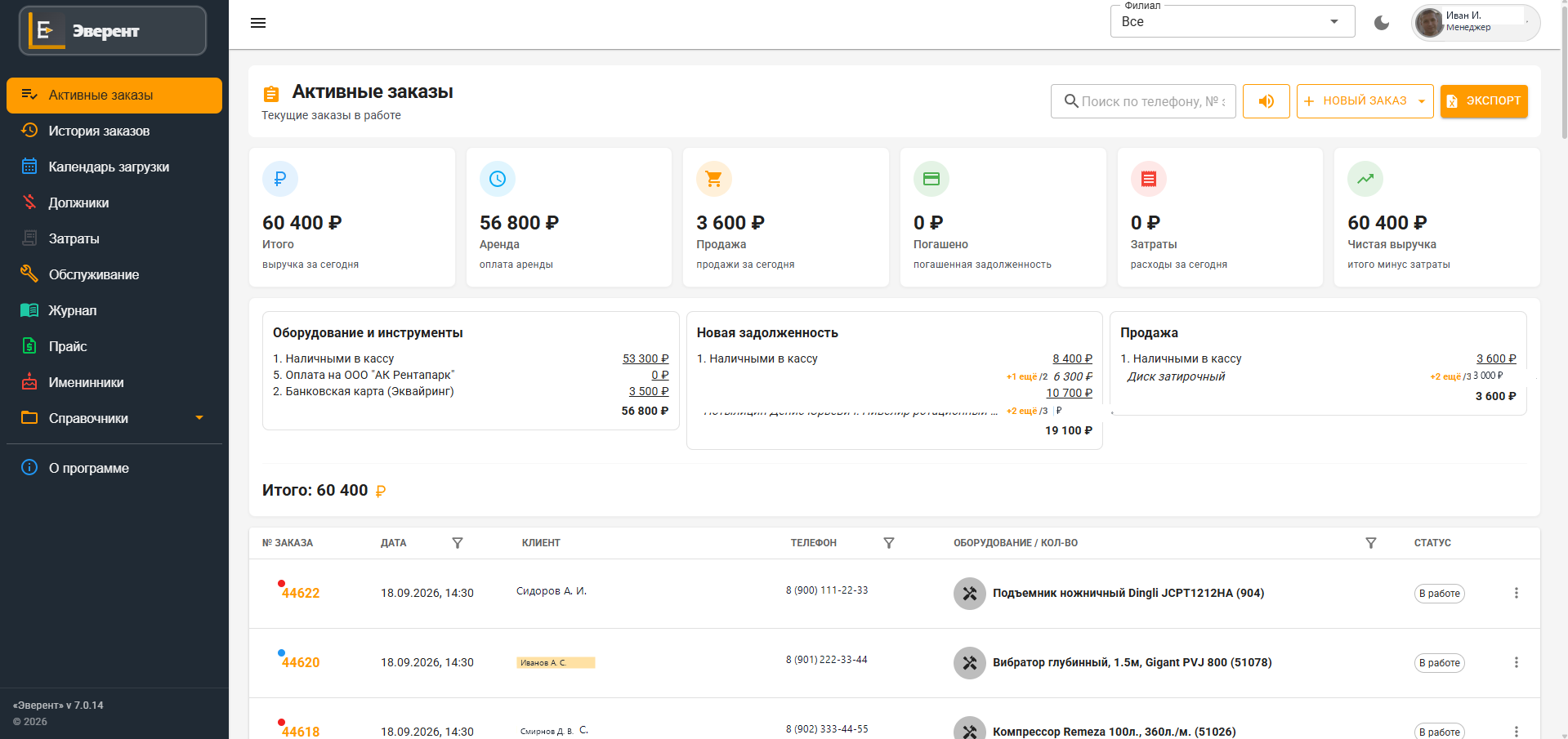Open the actions menu for order 44620

(1517, 663)
